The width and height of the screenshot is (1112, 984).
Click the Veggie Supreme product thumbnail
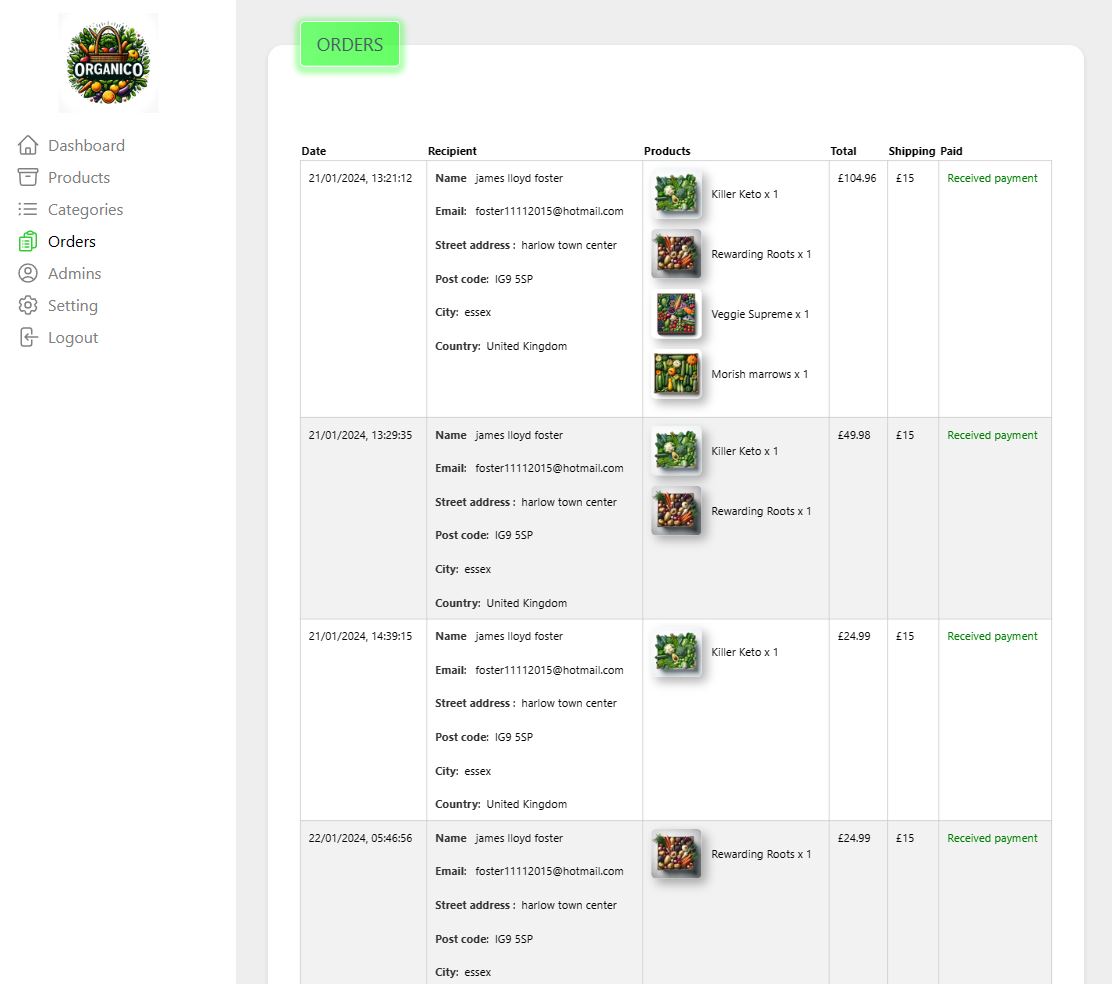[676, 314]
